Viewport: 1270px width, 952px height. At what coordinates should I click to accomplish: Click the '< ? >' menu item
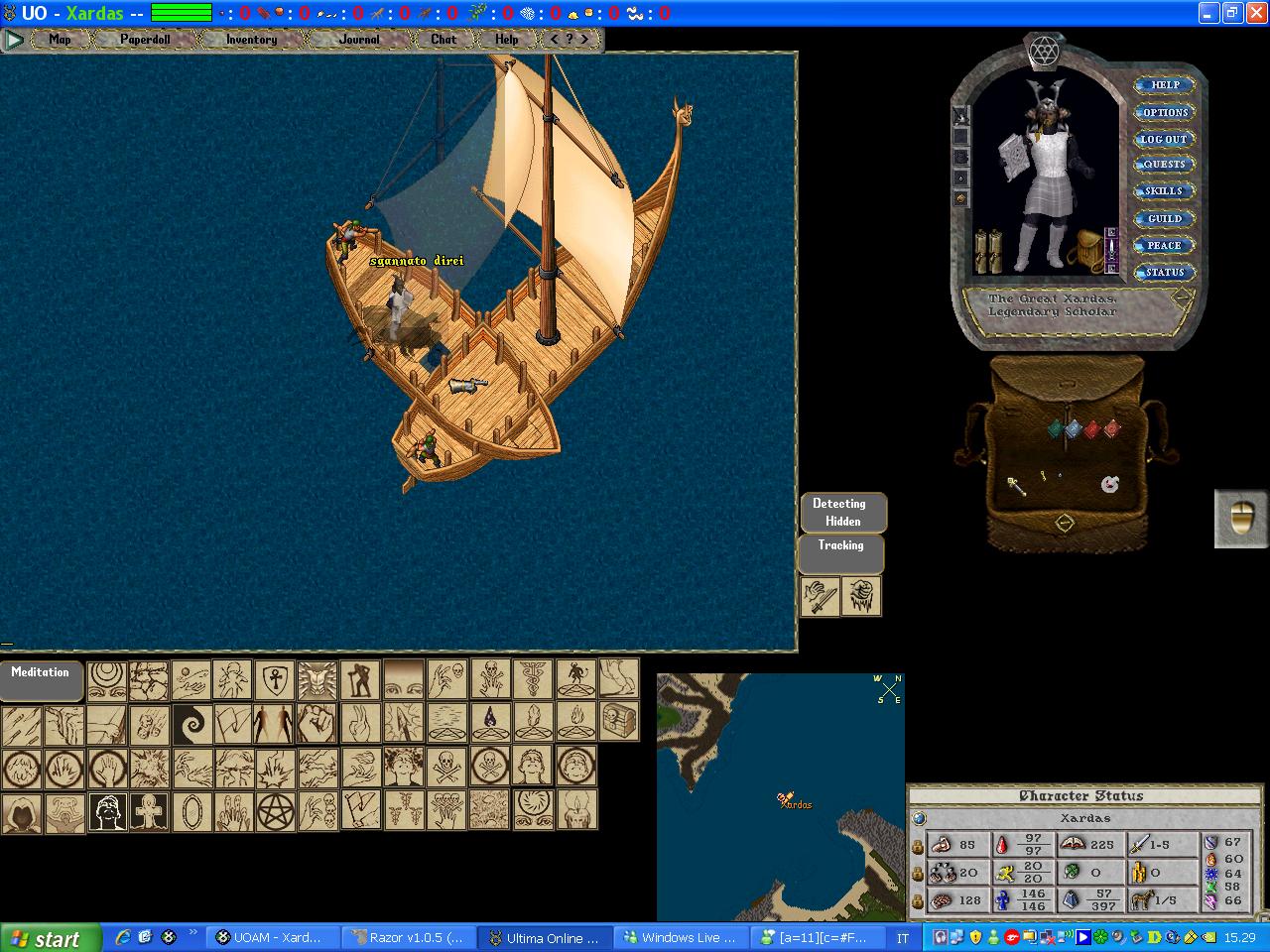click(x=570, y=40)
